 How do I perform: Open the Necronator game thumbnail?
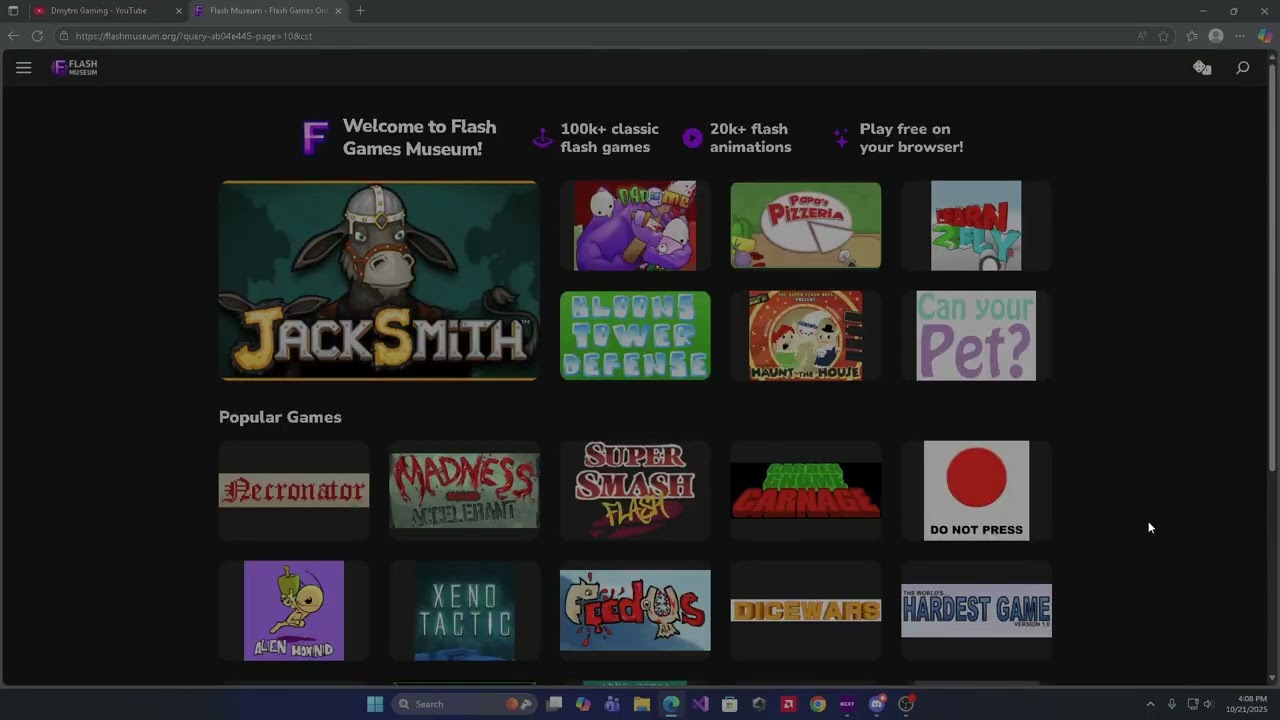[x=294, y=491]
